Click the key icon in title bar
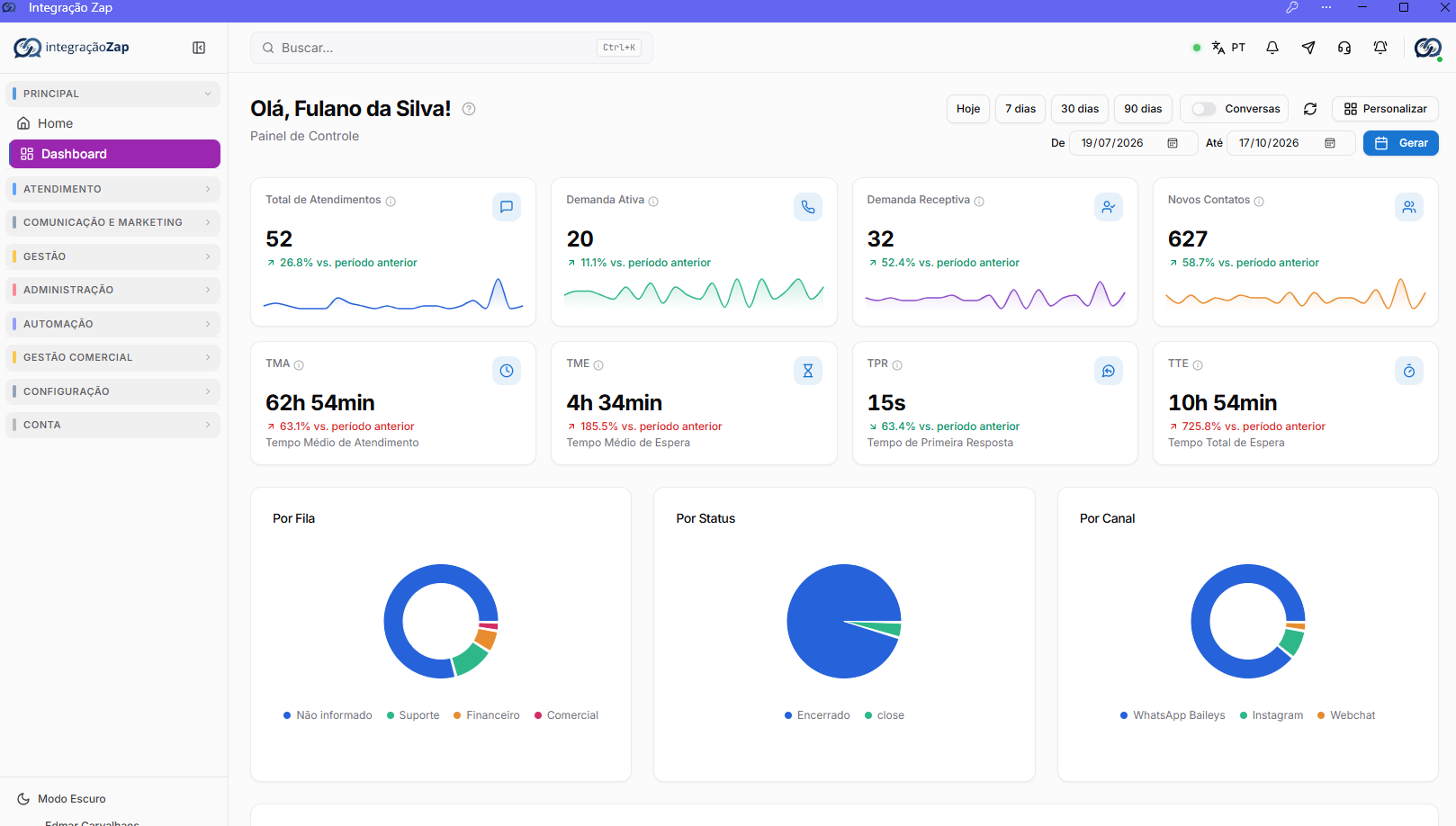This screenshot has width=1456, height=826. coord(1292,7)
